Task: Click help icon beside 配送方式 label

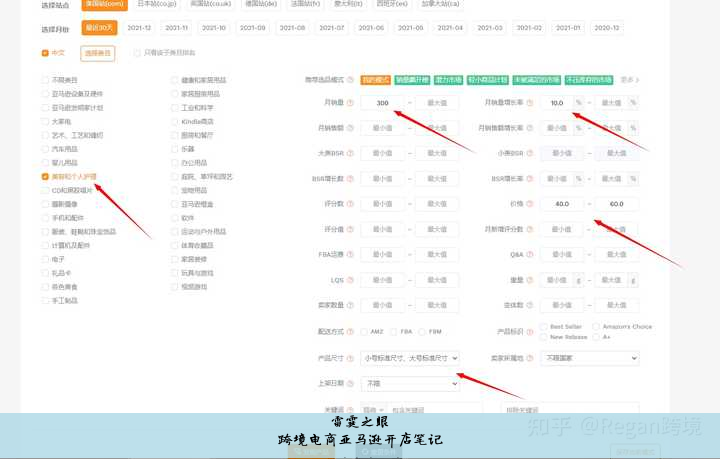Action: (350, 331)
